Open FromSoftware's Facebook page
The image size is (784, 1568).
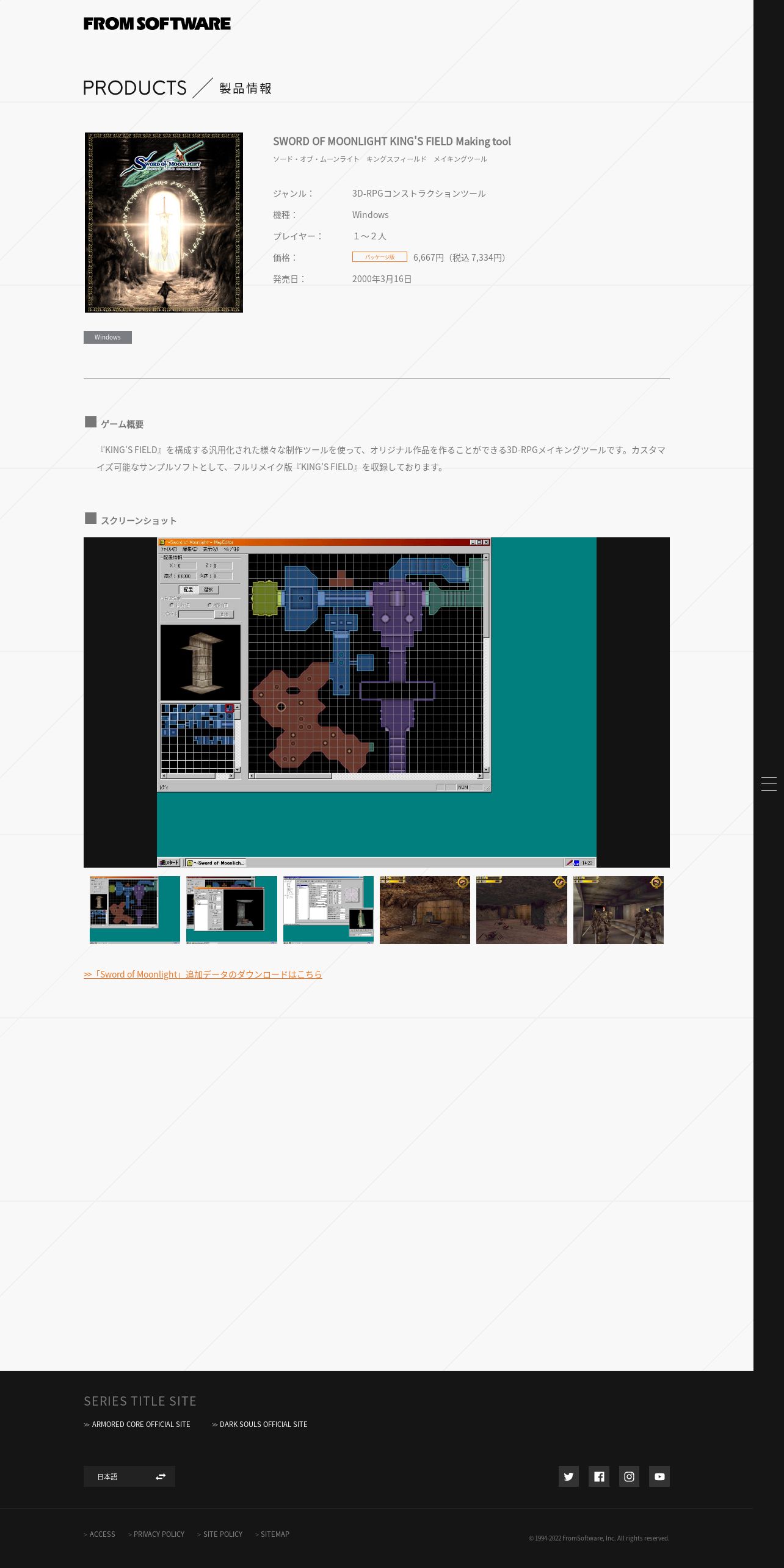599,1476
